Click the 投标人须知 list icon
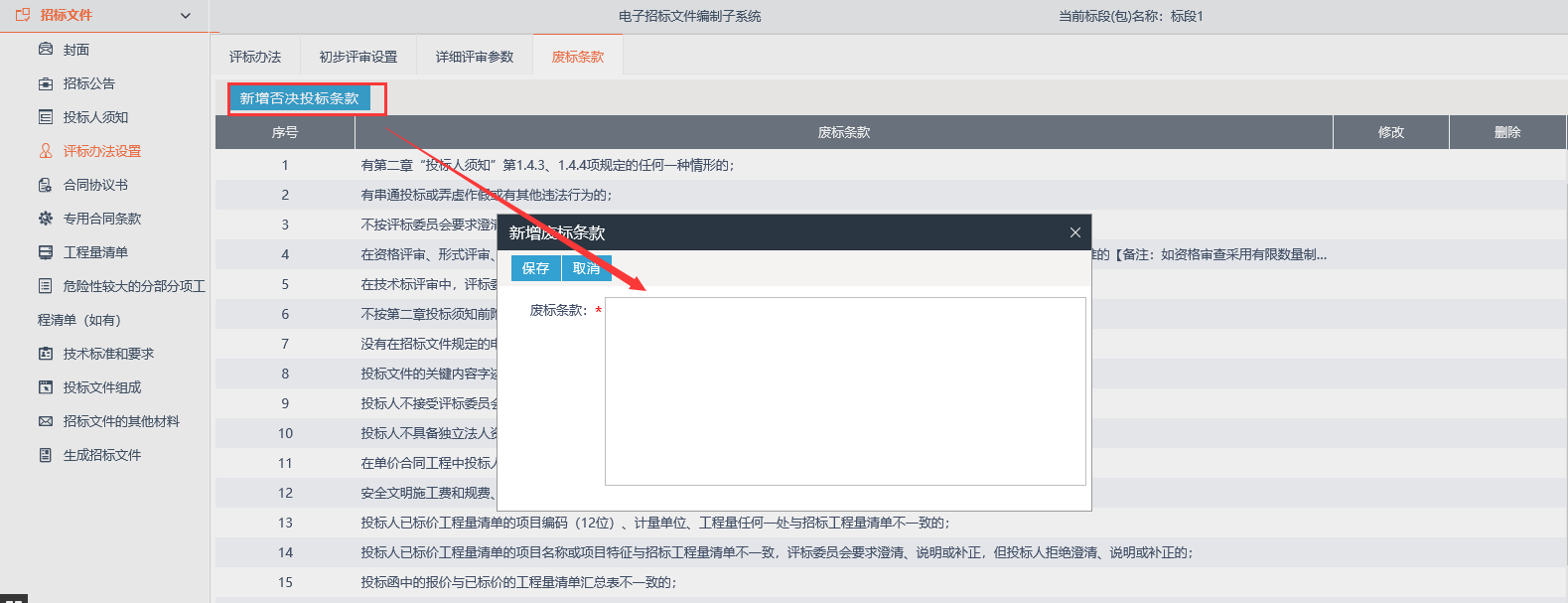1568x603 pixels. click(46, 117)
